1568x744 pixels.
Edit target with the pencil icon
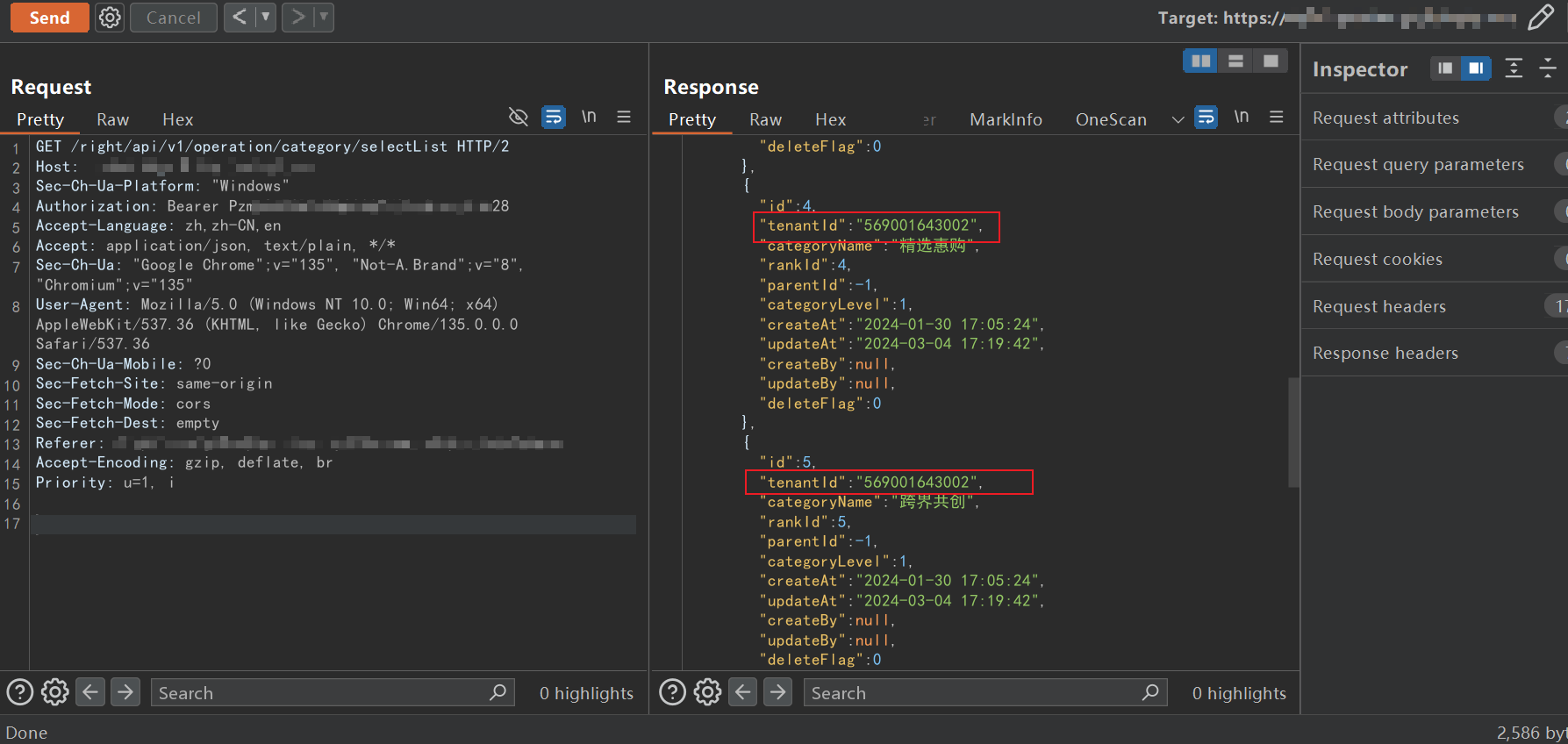(x=1541, y=18)
